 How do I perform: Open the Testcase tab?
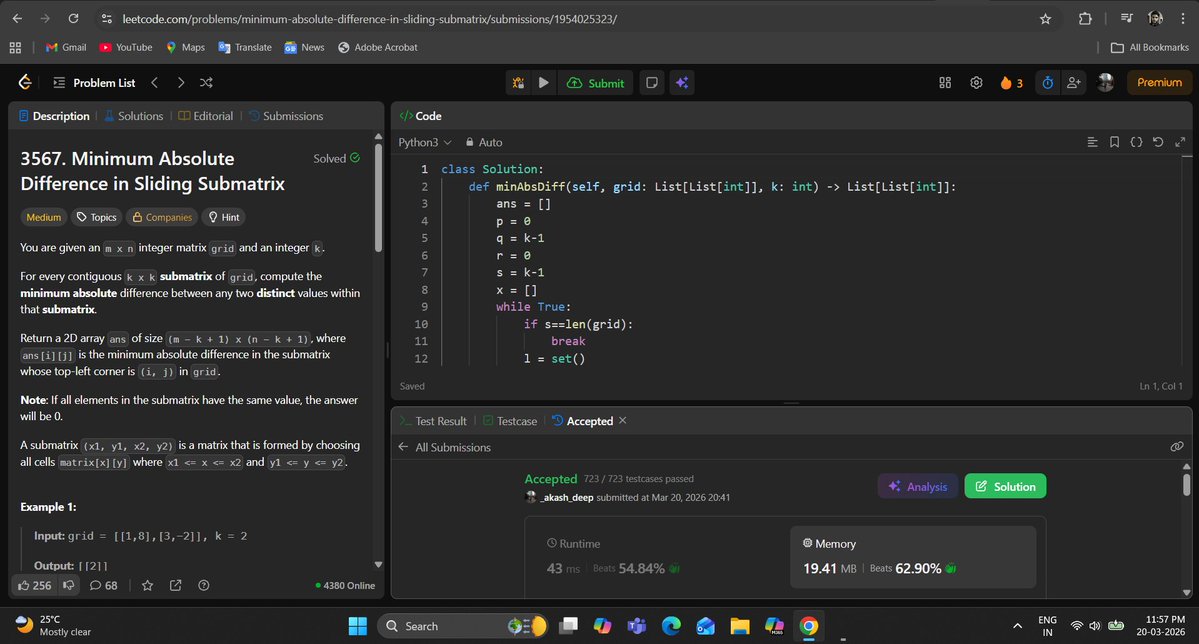(x=509, y=421)
